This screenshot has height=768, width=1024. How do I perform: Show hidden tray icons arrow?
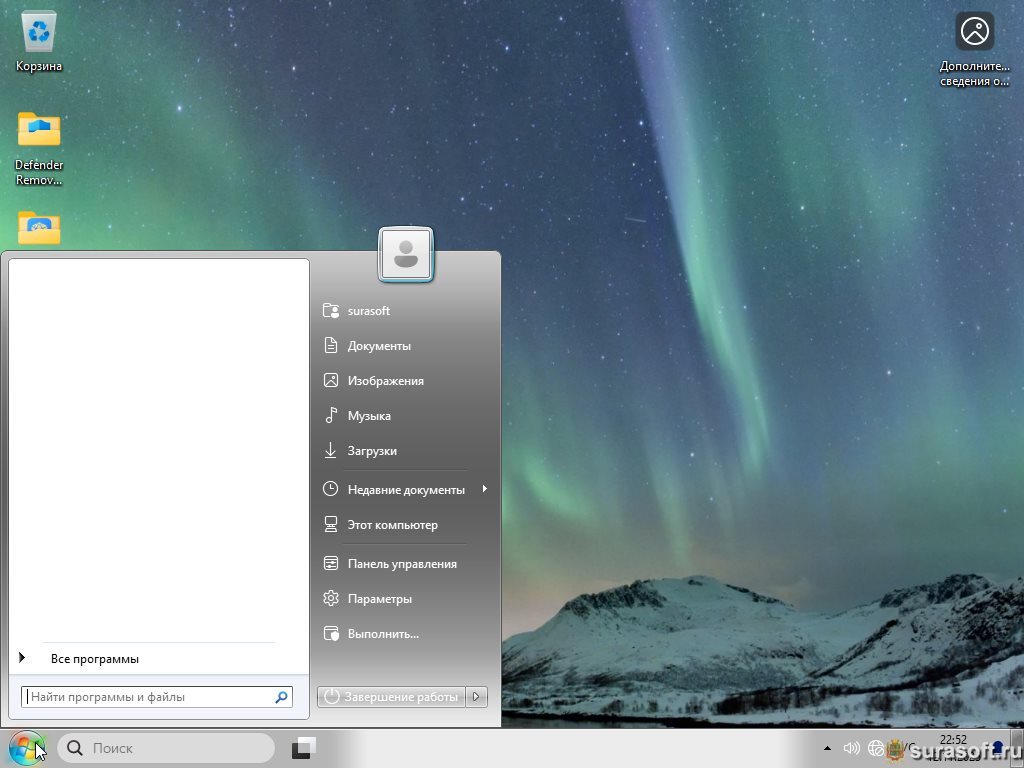click(x=827, y=748)
